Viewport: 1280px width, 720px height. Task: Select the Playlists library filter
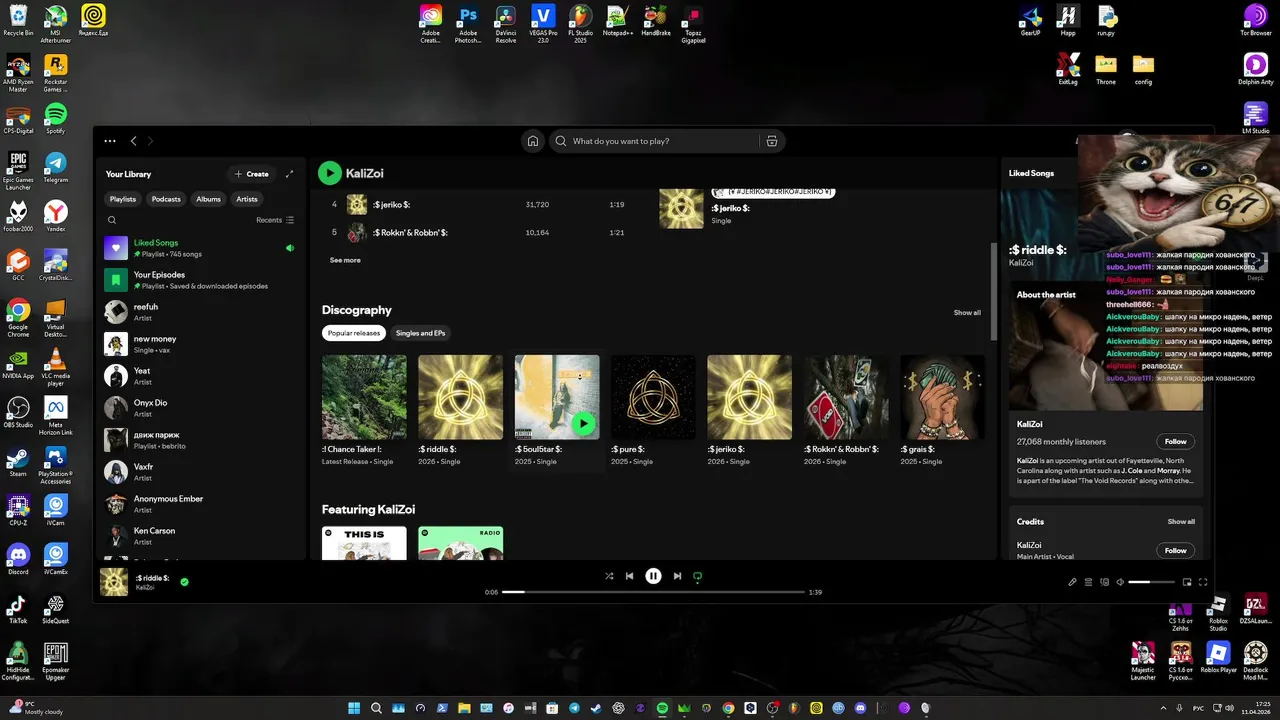click(123, 199)
